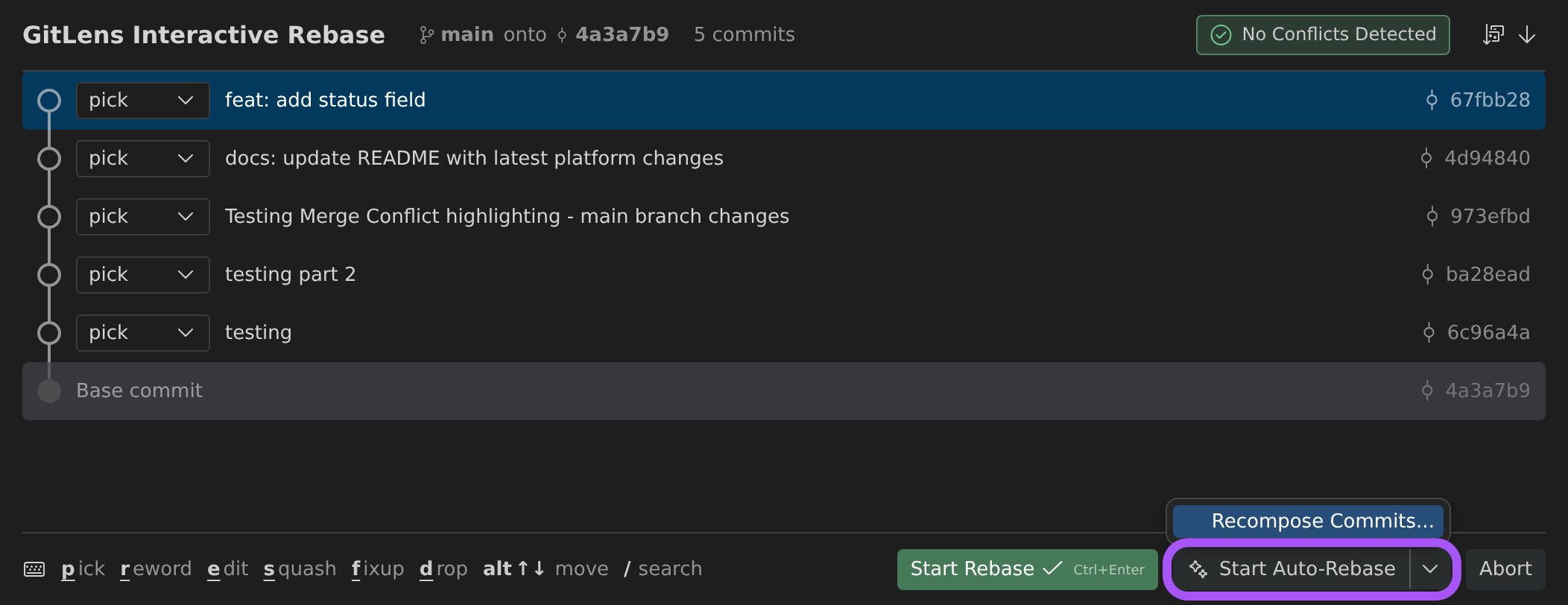Click commit node icon for 'feat: add status field'
The height and width of the screenshot is (605, 1568).
tap(49, 100)
